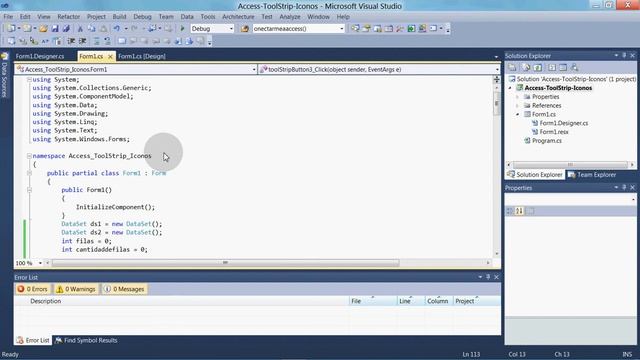640x360 pixels.
Task: Click the Save Form1.cs floppy icon
Action: (55, 29)
